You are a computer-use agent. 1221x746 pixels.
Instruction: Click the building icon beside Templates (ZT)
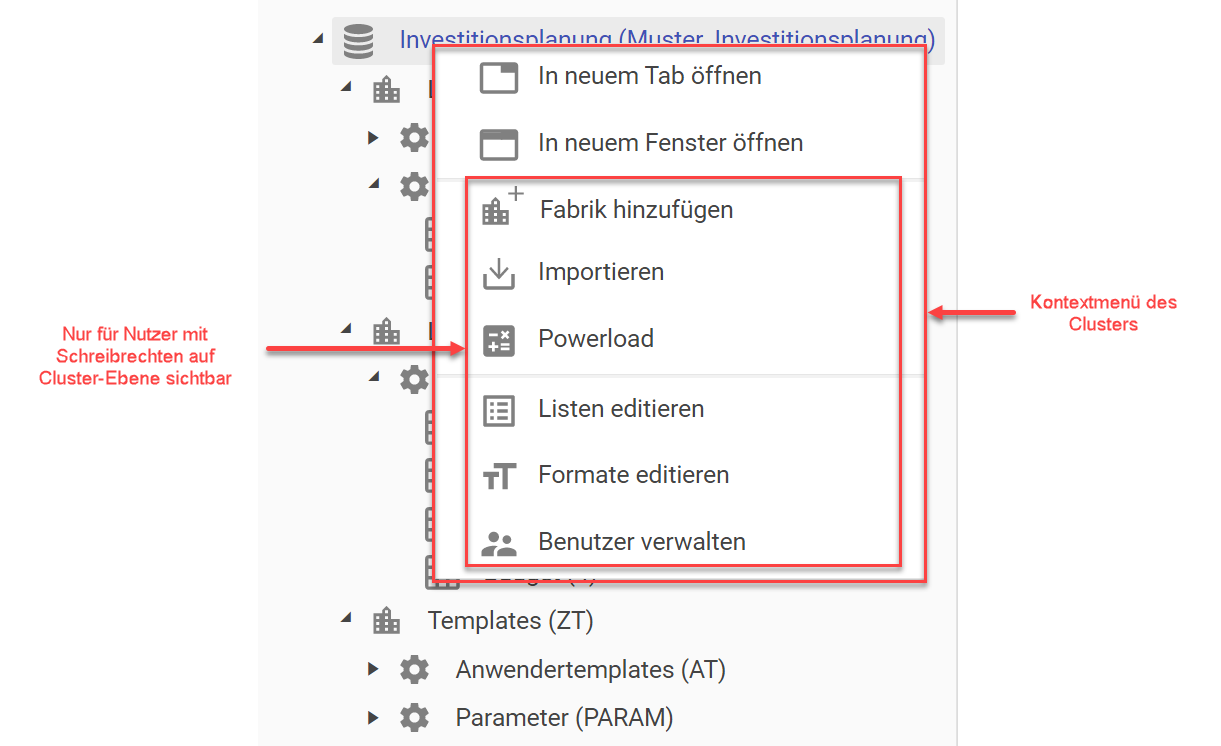coord(386,621)
